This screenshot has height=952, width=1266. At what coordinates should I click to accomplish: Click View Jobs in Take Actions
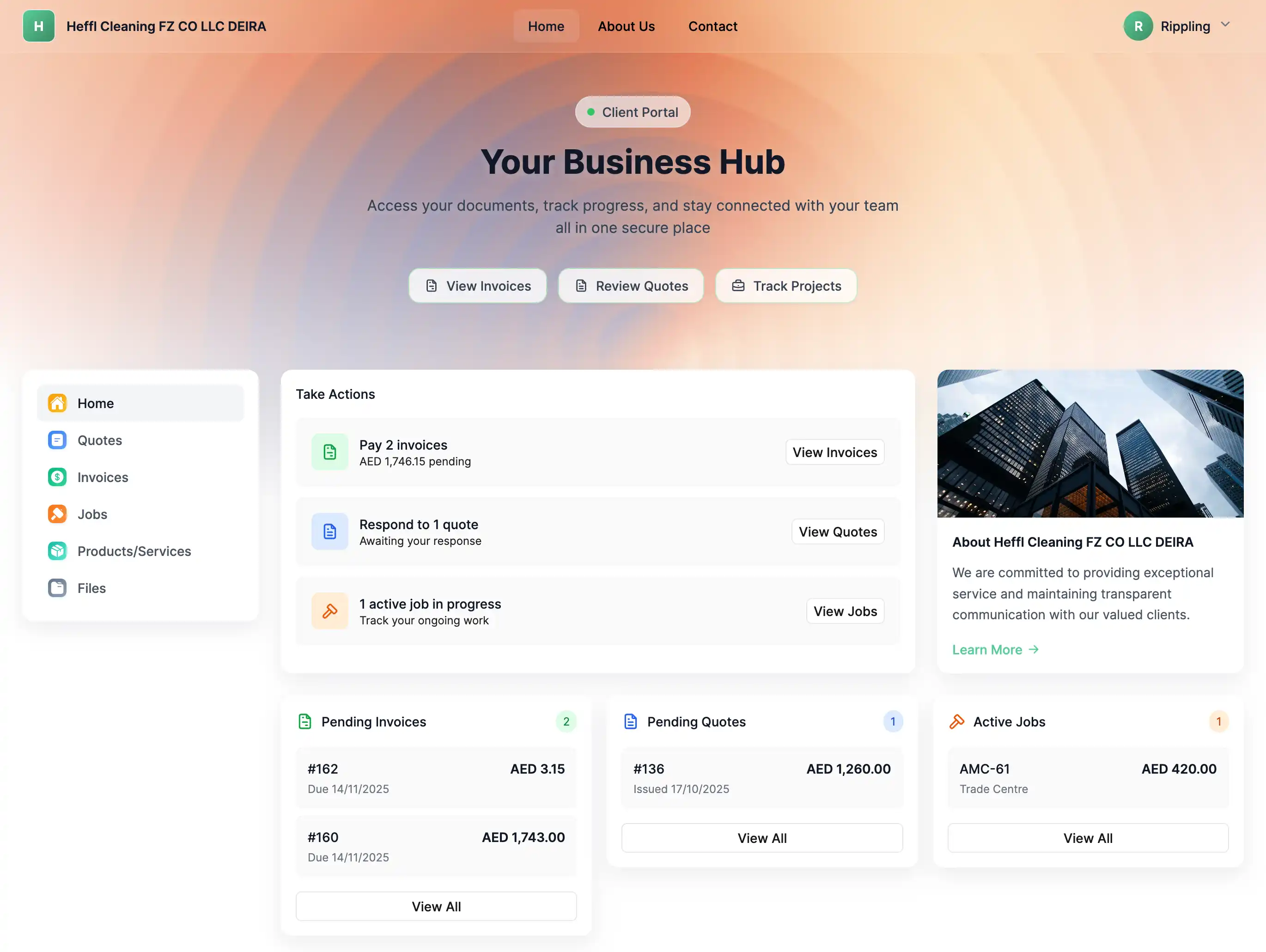tap(845, 611)
